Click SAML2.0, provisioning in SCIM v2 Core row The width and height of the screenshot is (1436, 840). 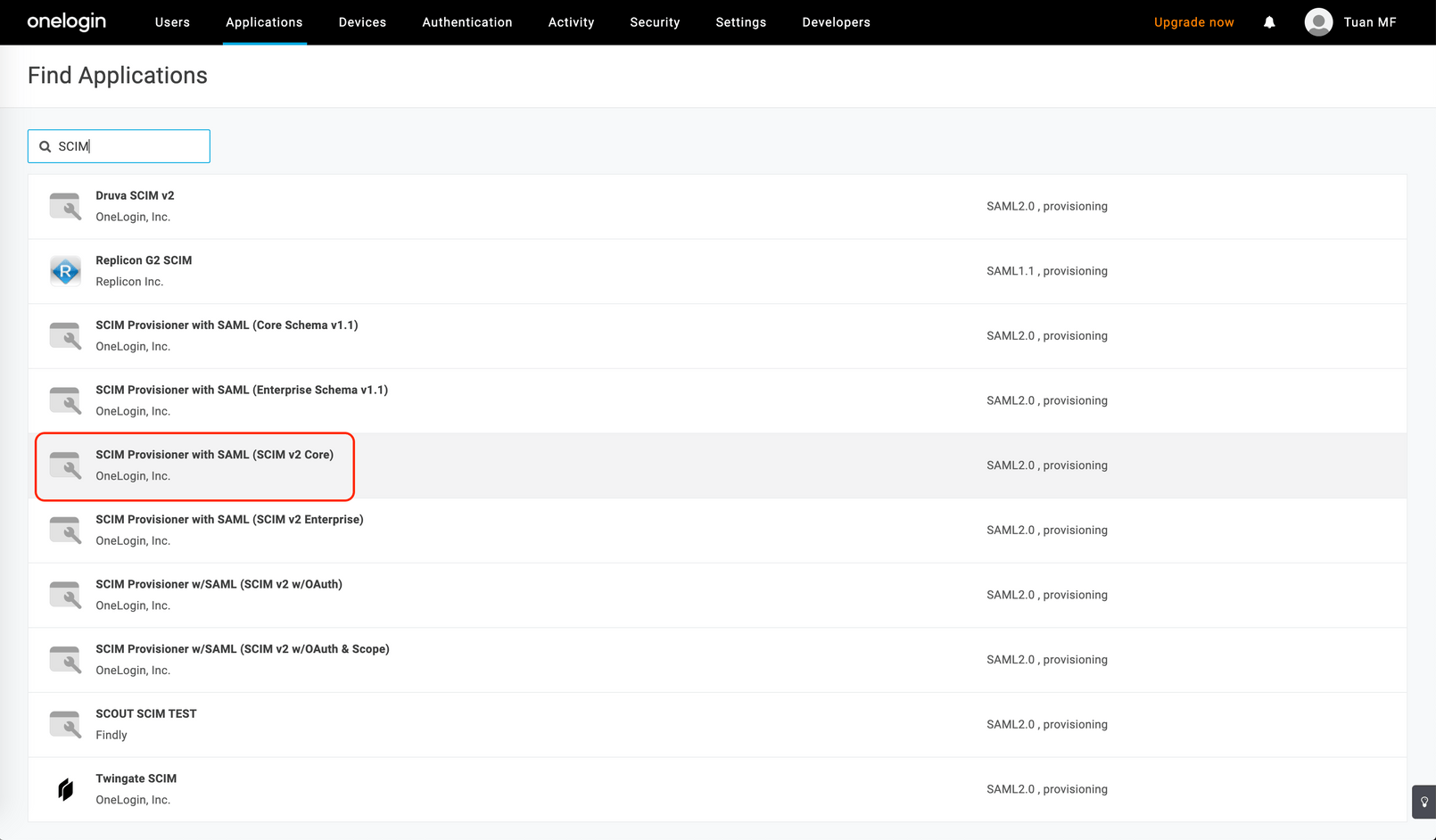coord(1047,465)
